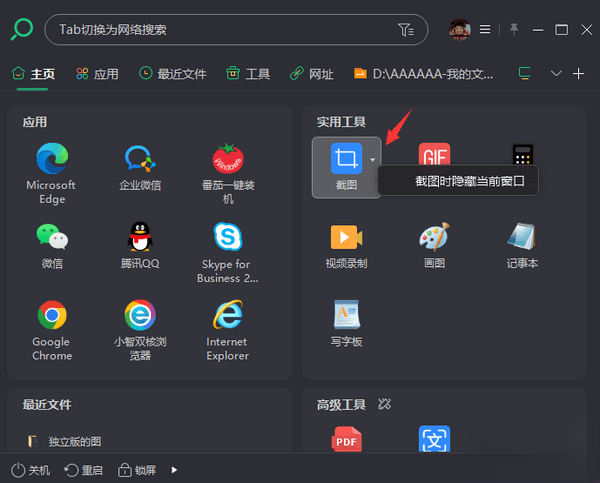The image size is (600, 483).
Task: Click 应用 section heading
Action: click(x=35, y=122)
